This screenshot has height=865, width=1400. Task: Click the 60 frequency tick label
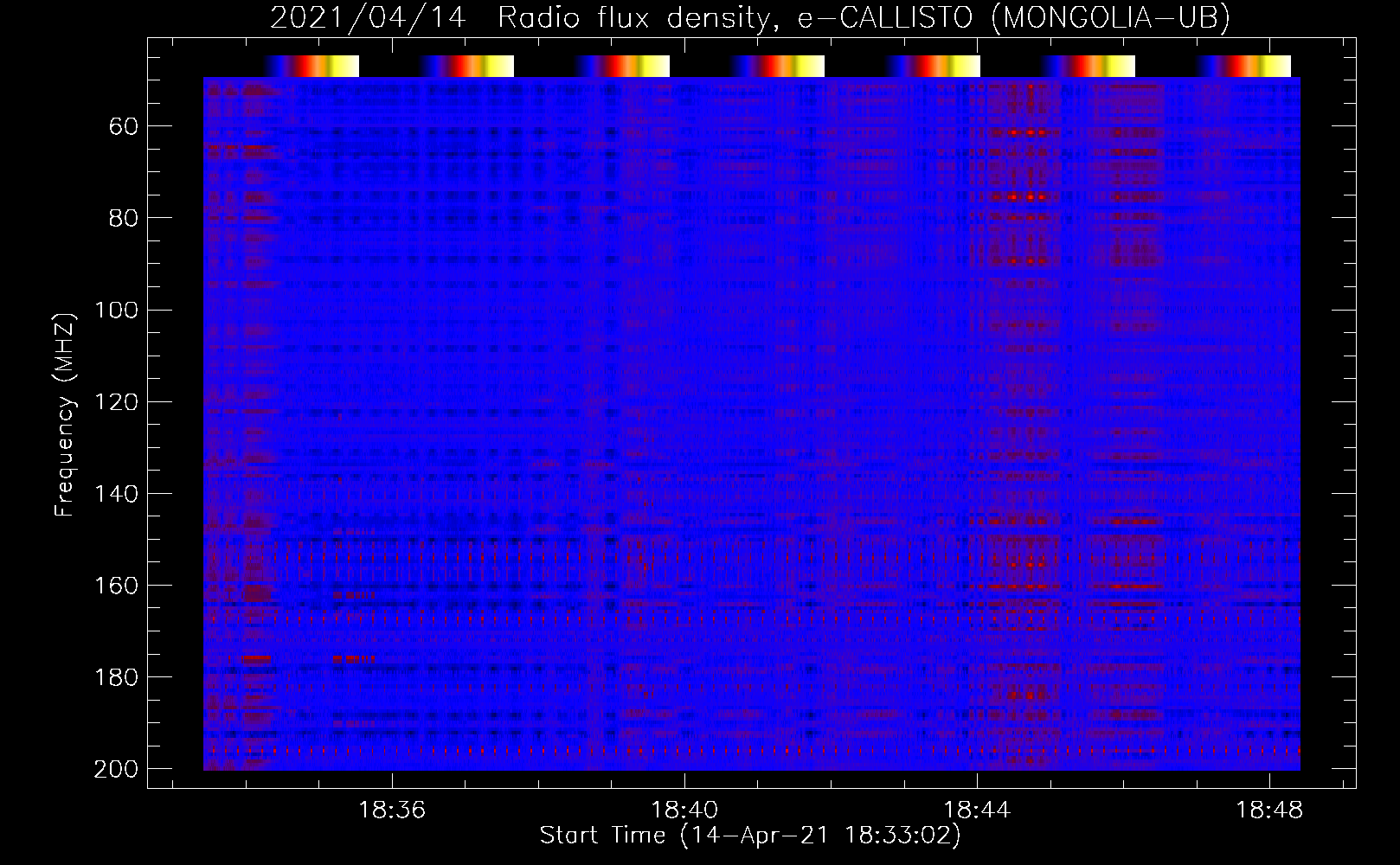click(124, 127)
